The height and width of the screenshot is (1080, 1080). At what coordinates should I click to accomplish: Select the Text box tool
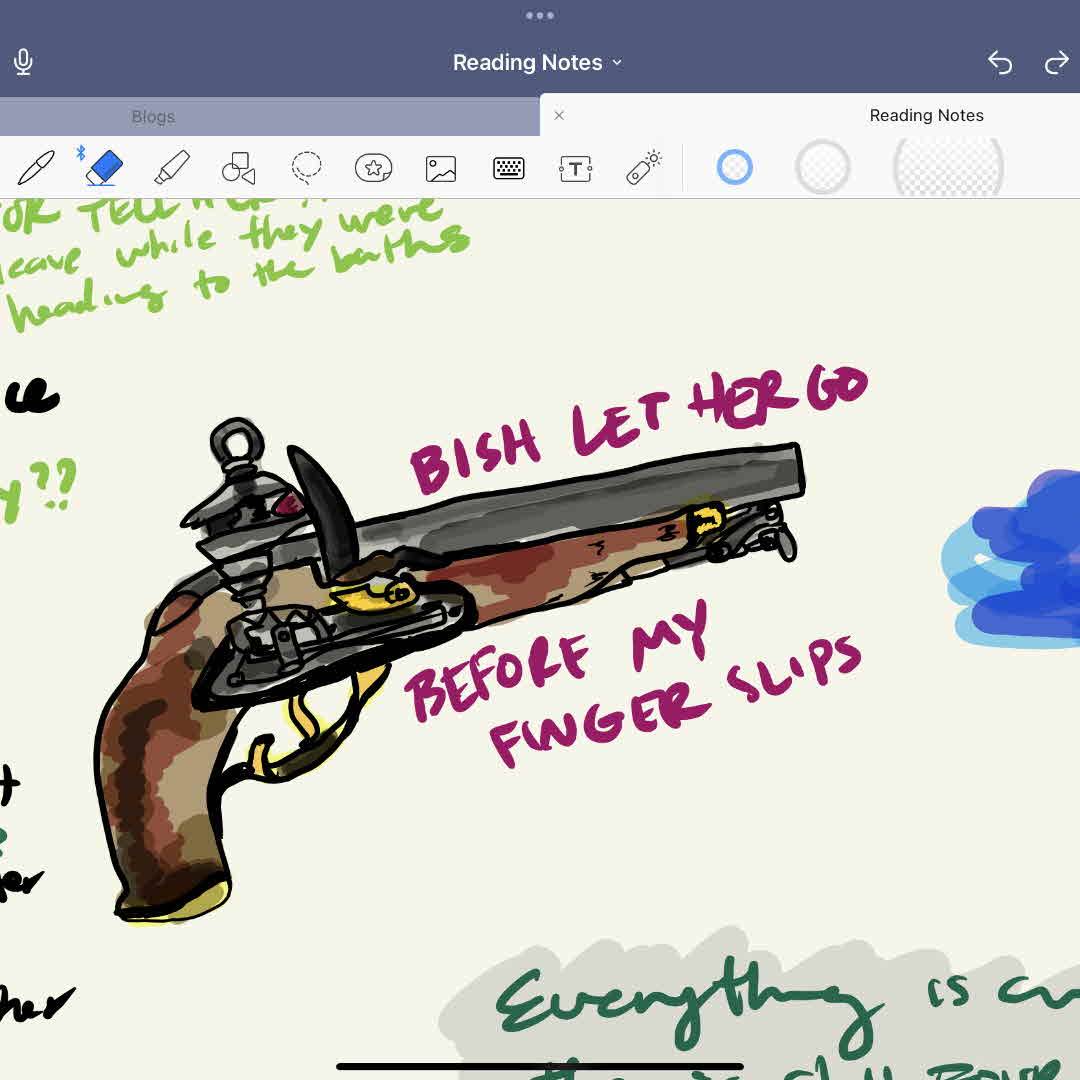click(575, 168)
